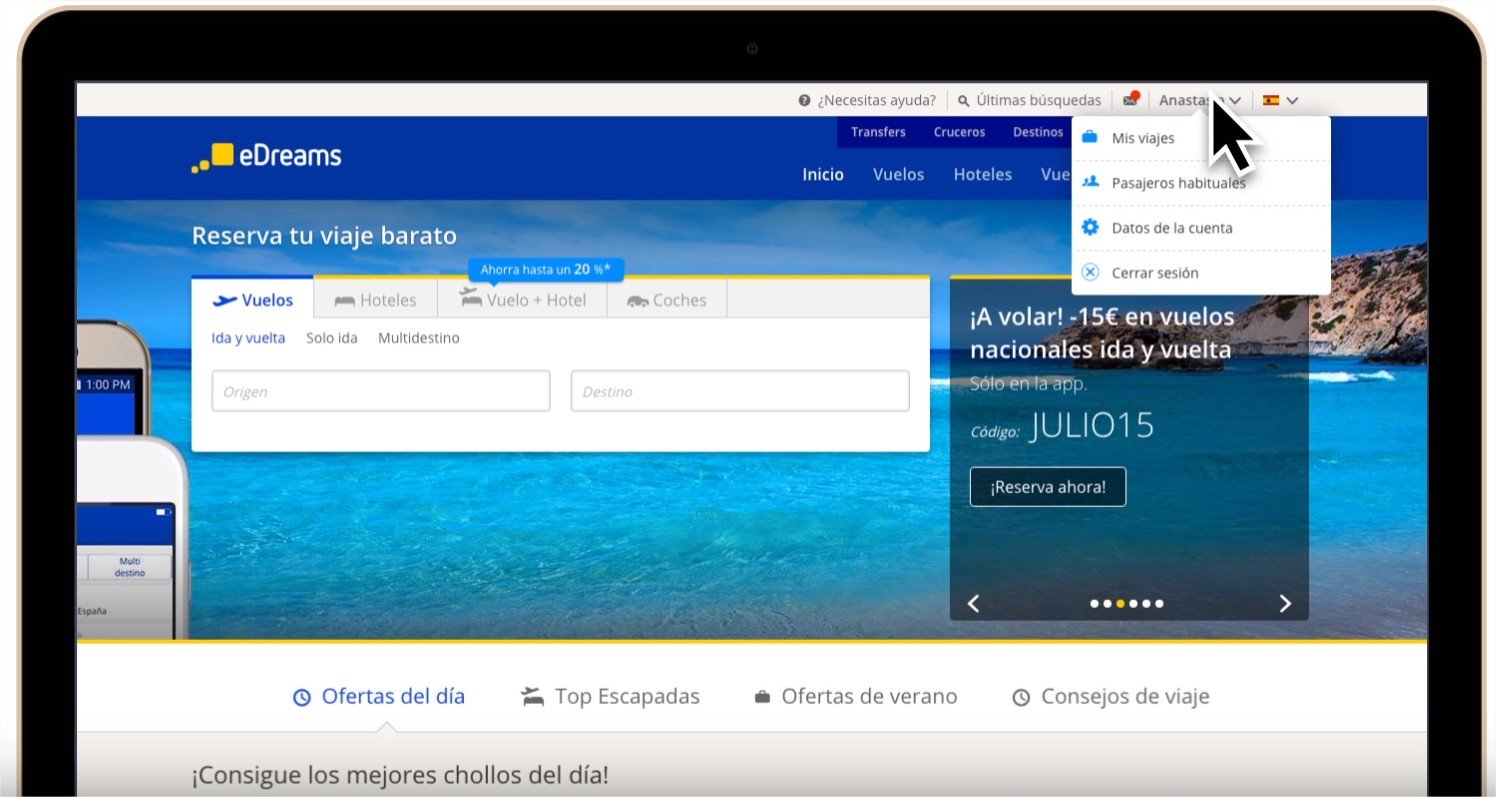Select the first carousel dot

pyautogui.click(x=1094, y=603)
